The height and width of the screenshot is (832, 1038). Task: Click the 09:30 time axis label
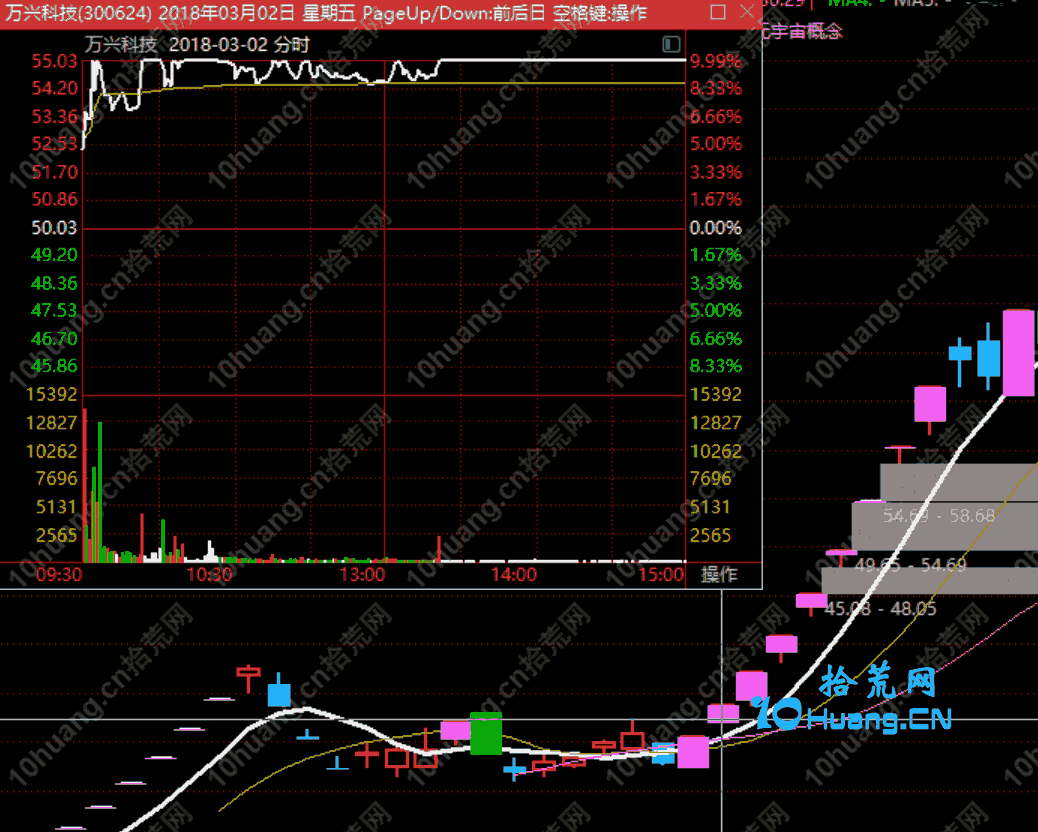(59, 575)
